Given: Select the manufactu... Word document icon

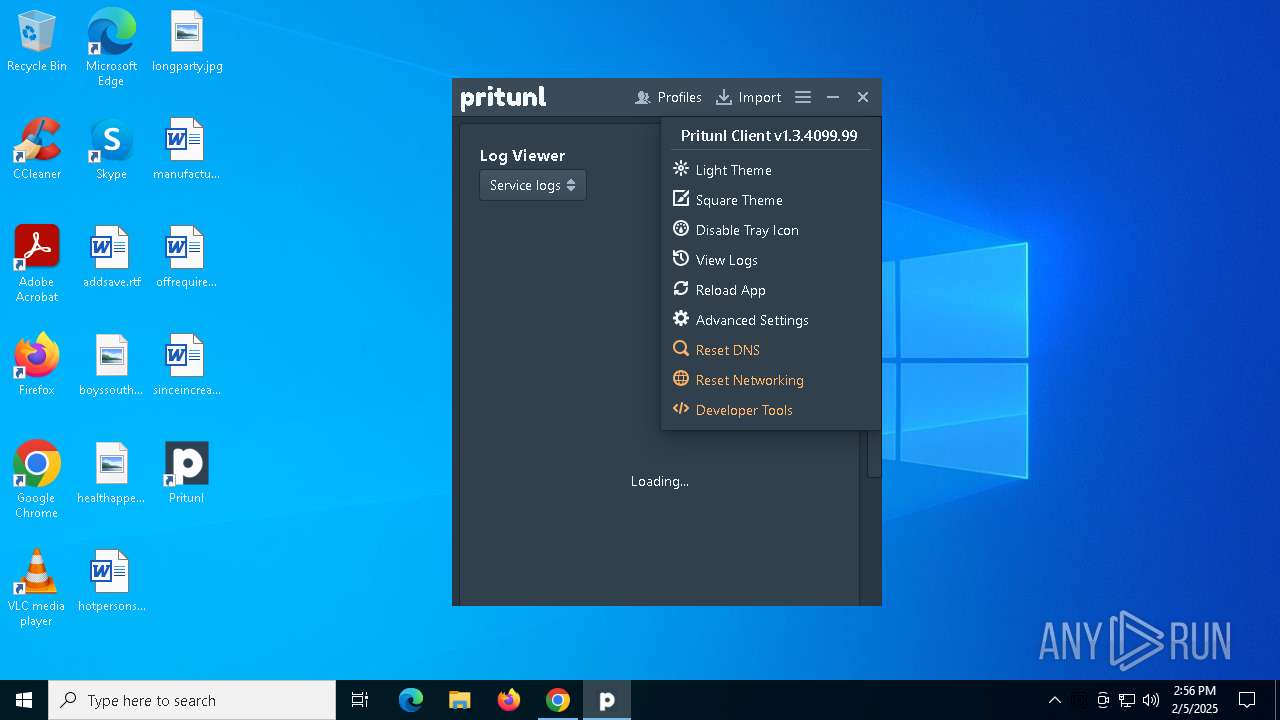Looking at the screenshot, I should tap(187, 150).
